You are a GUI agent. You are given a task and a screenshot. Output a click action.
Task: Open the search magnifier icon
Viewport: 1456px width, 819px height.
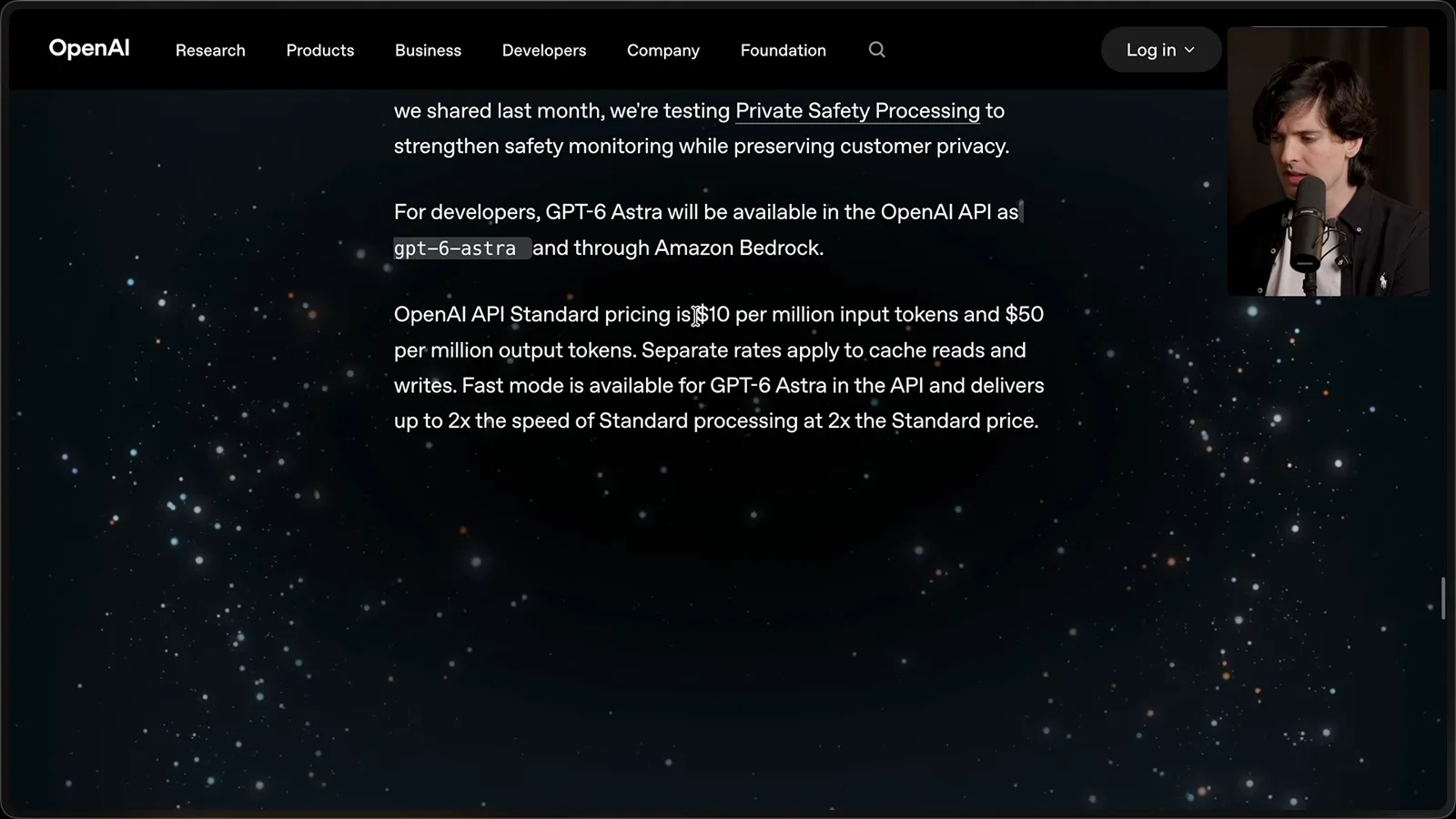[876, 50]
